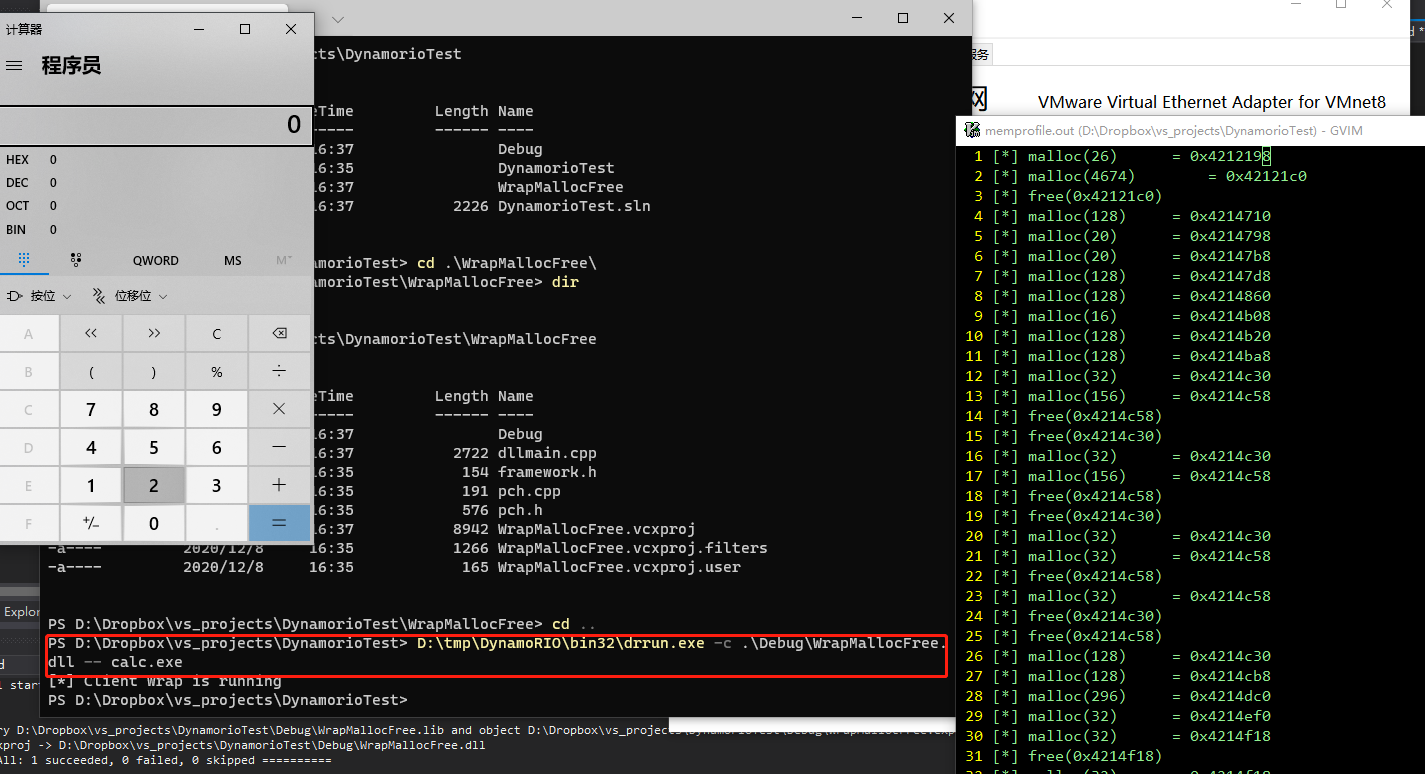The height and width of the screenshot is (774, 1425).
Task: Click the MS memory store button
Action: (233, 260)
